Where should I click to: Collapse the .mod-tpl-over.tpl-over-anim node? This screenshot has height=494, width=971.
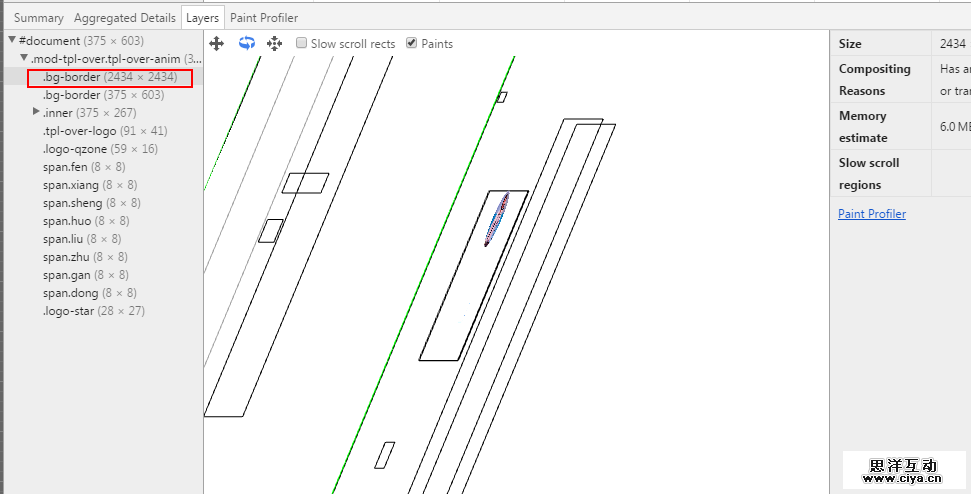(x=24, y=59)
